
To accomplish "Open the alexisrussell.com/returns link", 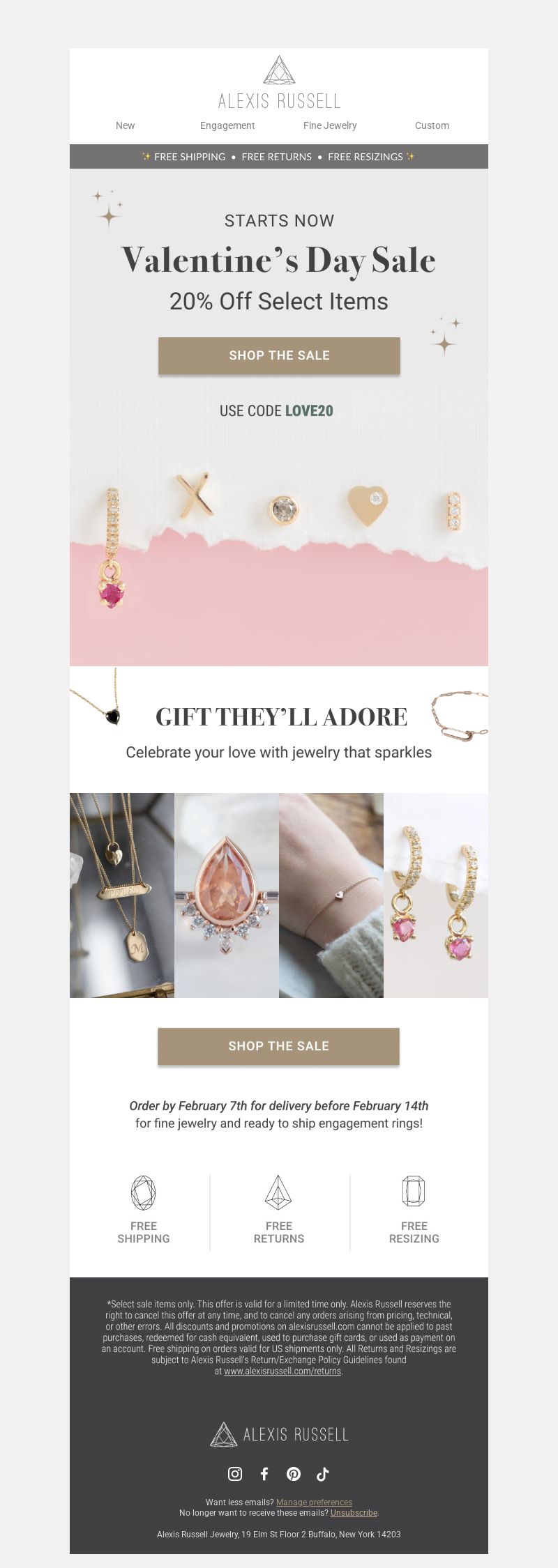I will click(x=282, y=1371).
